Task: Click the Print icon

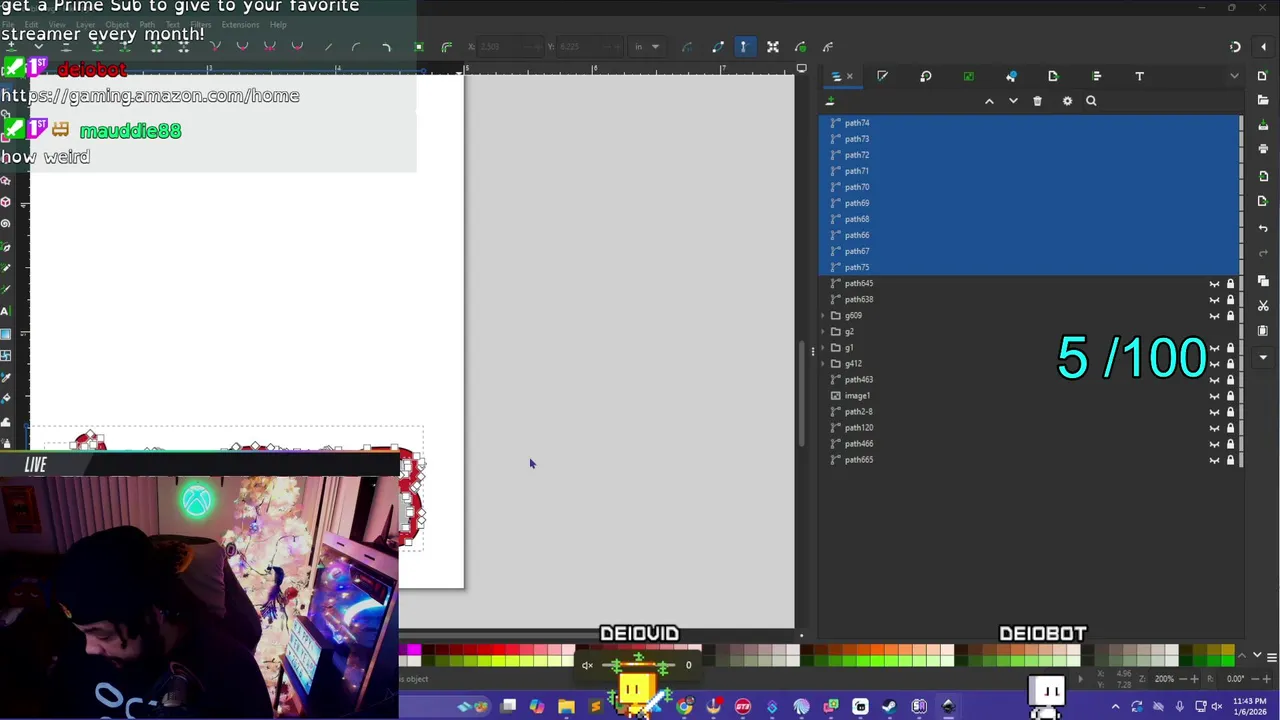Action: (x=1263, y=149)
